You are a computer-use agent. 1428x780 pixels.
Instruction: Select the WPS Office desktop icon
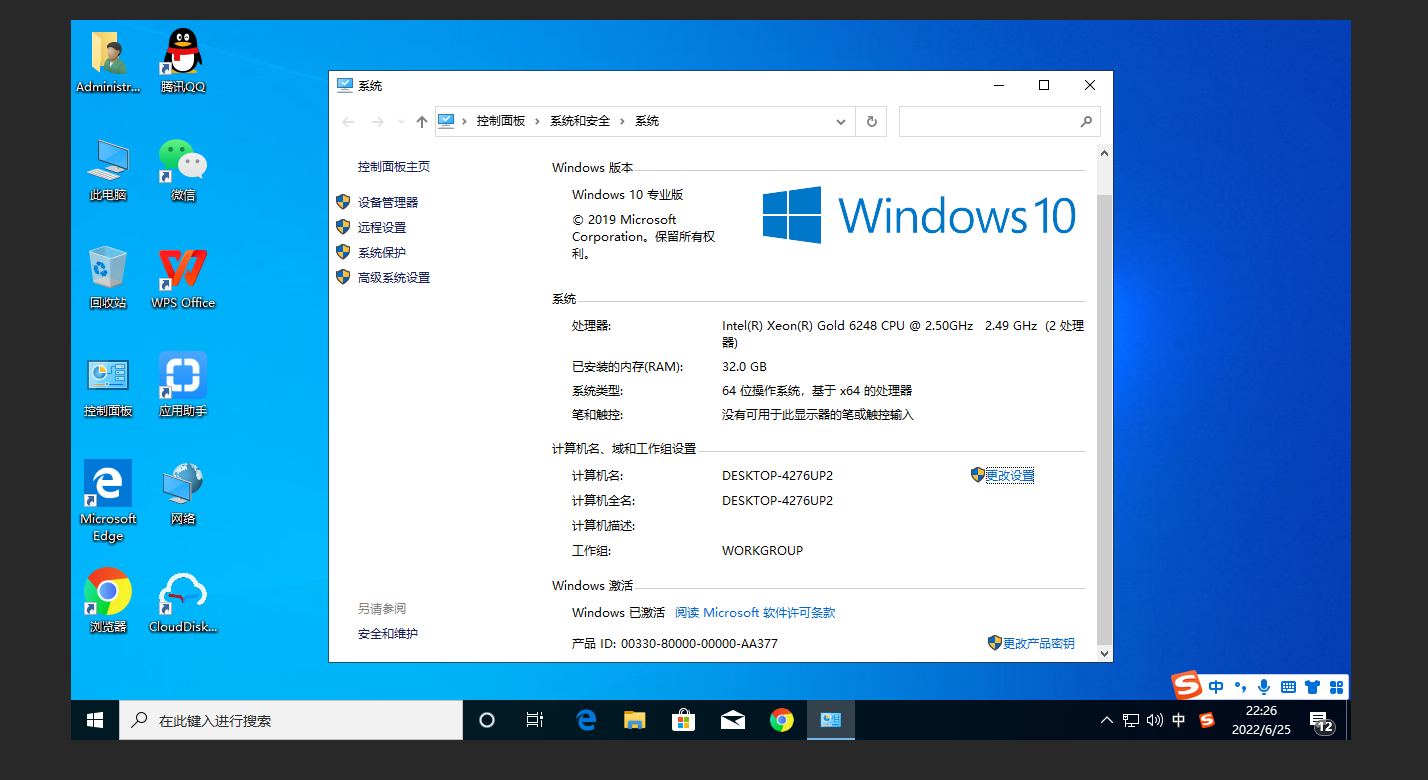coord(183,278)
